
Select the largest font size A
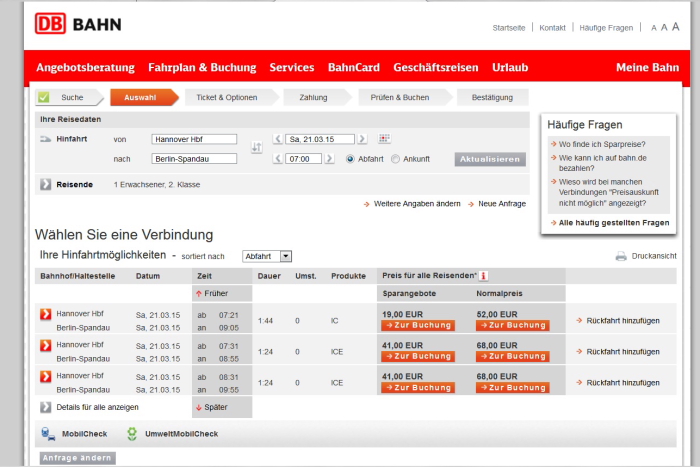(x=676, y=27)
